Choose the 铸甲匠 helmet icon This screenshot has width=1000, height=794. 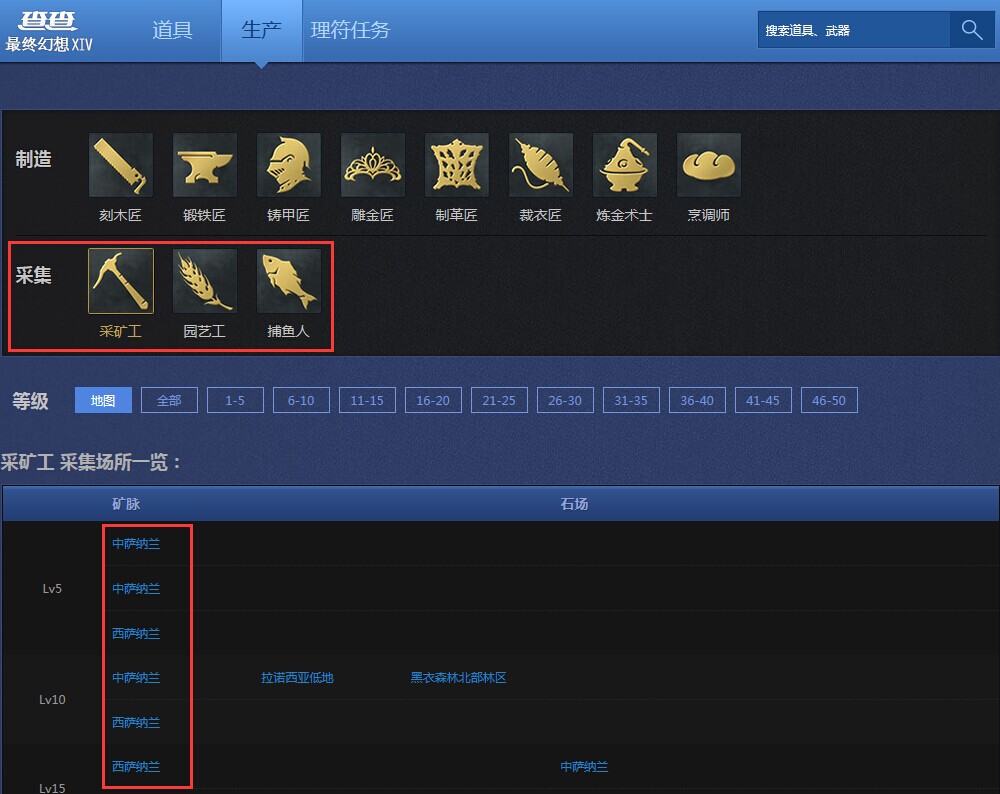[x=288, y=165]
